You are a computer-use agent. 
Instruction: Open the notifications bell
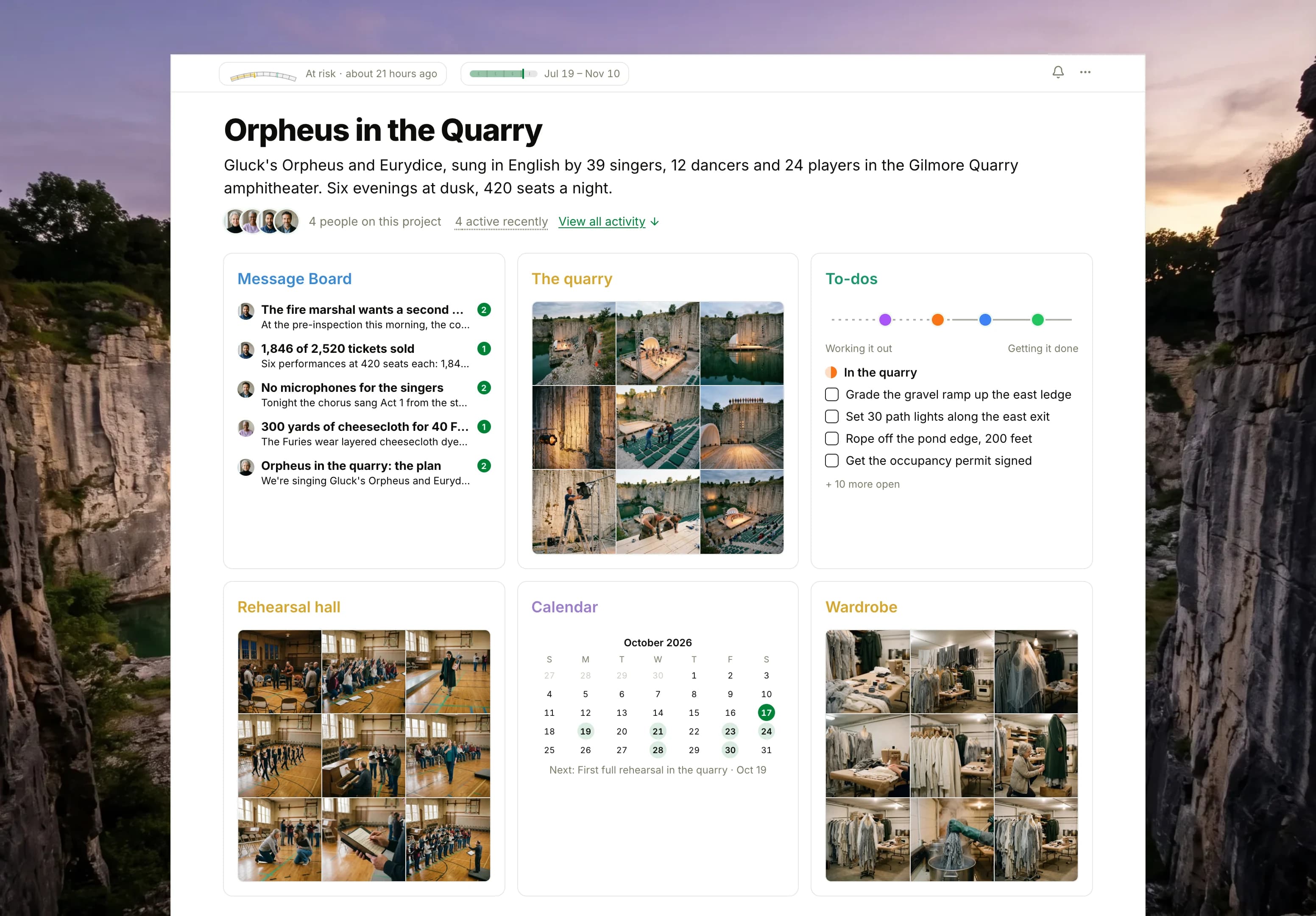click(x=1057, y=72)
